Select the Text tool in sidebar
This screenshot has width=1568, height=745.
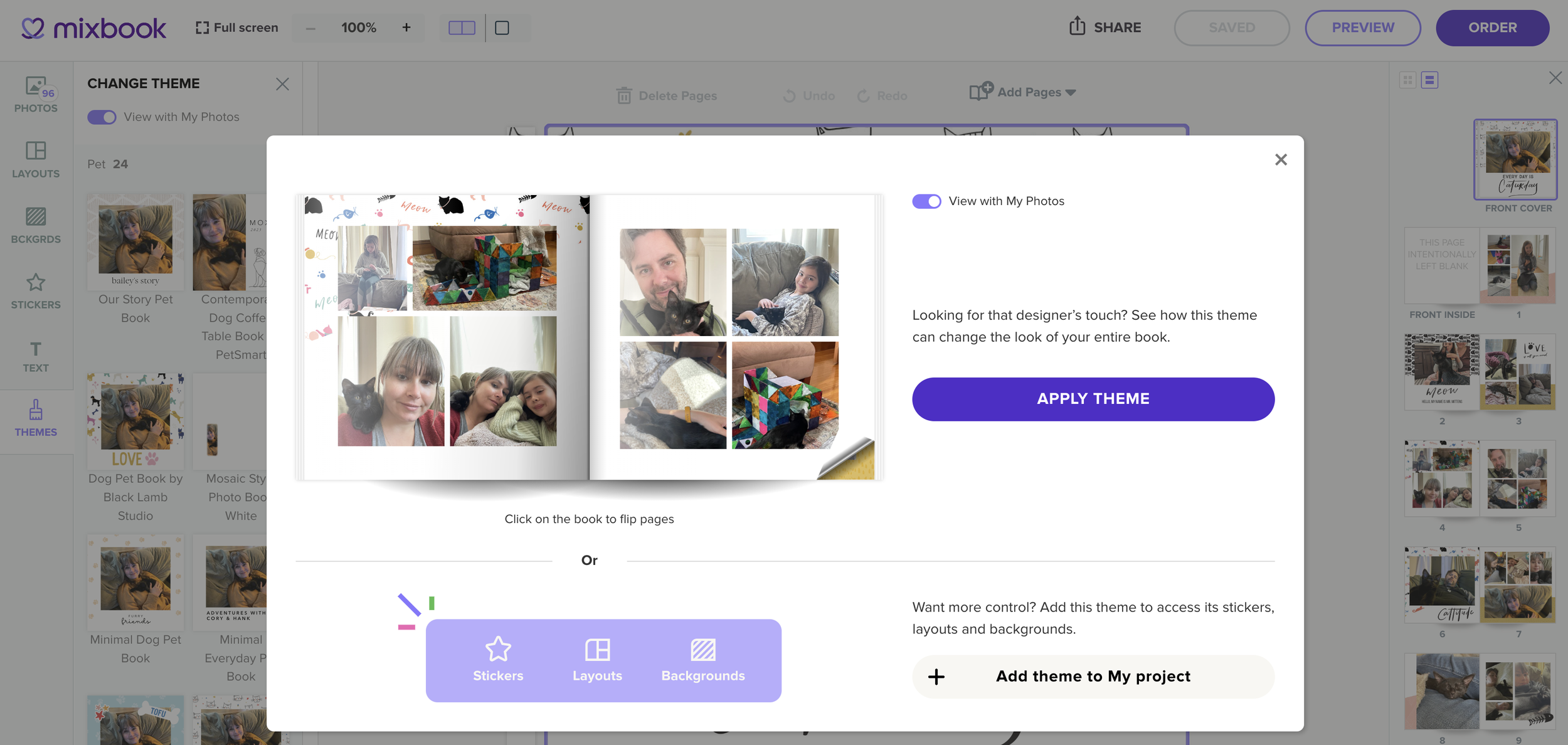point(36,356)
